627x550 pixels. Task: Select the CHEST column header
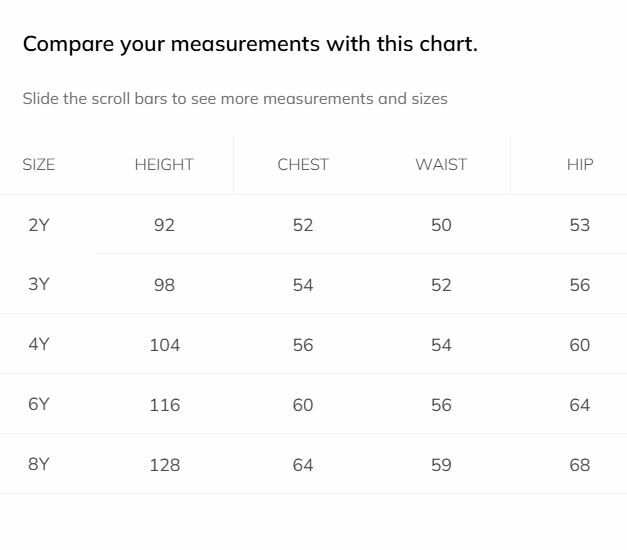(x=303, y=165)
